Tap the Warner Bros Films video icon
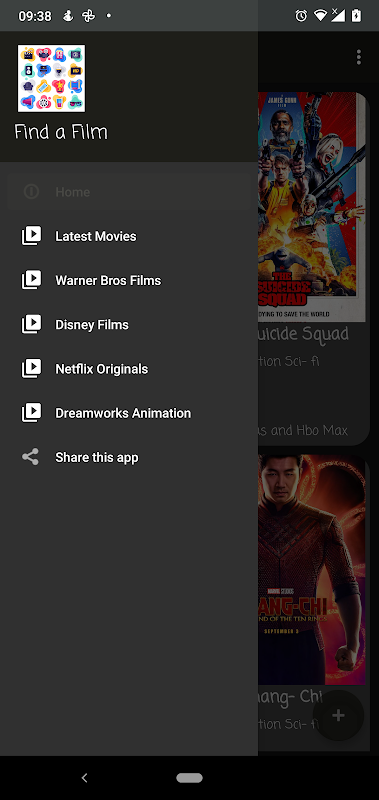Viewport: 379px width, 800px height. (x=31, y=280)
